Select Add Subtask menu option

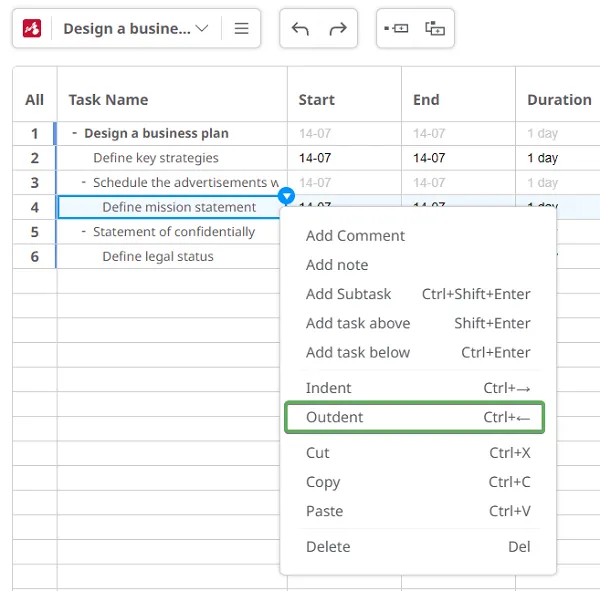click(348, 294)
